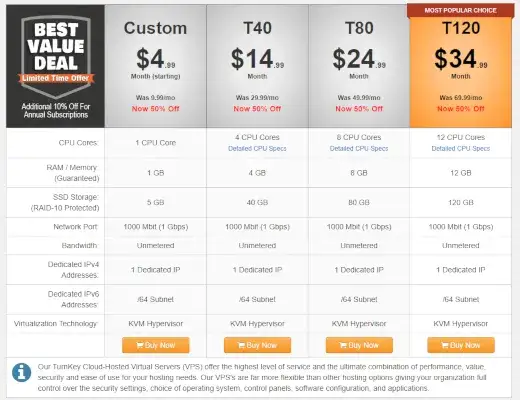Select the Custom plan header
This screenshot has width=520, height=400.
point(155,28)
